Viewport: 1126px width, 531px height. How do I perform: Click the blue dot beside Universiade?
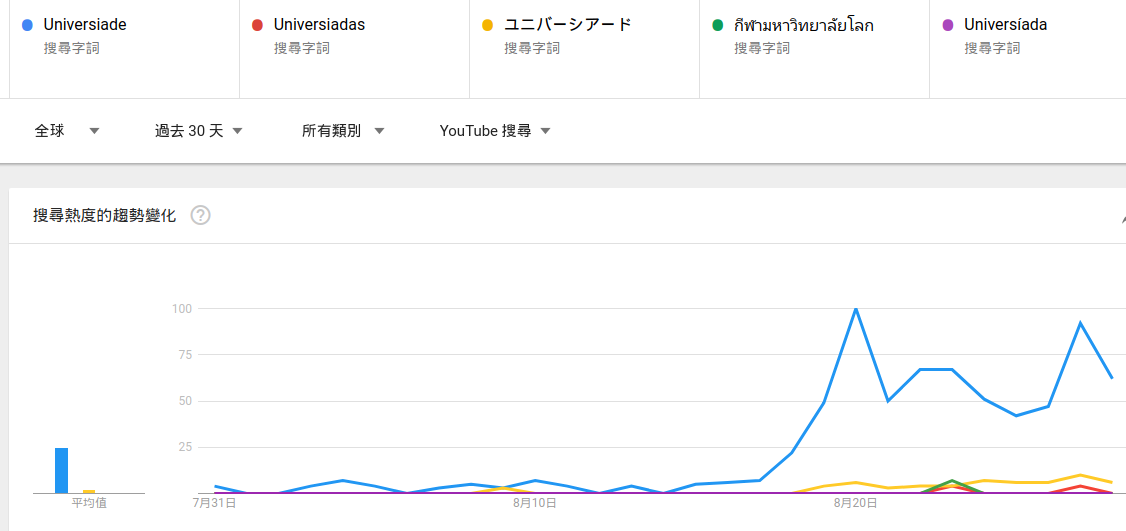pos(27,25)
